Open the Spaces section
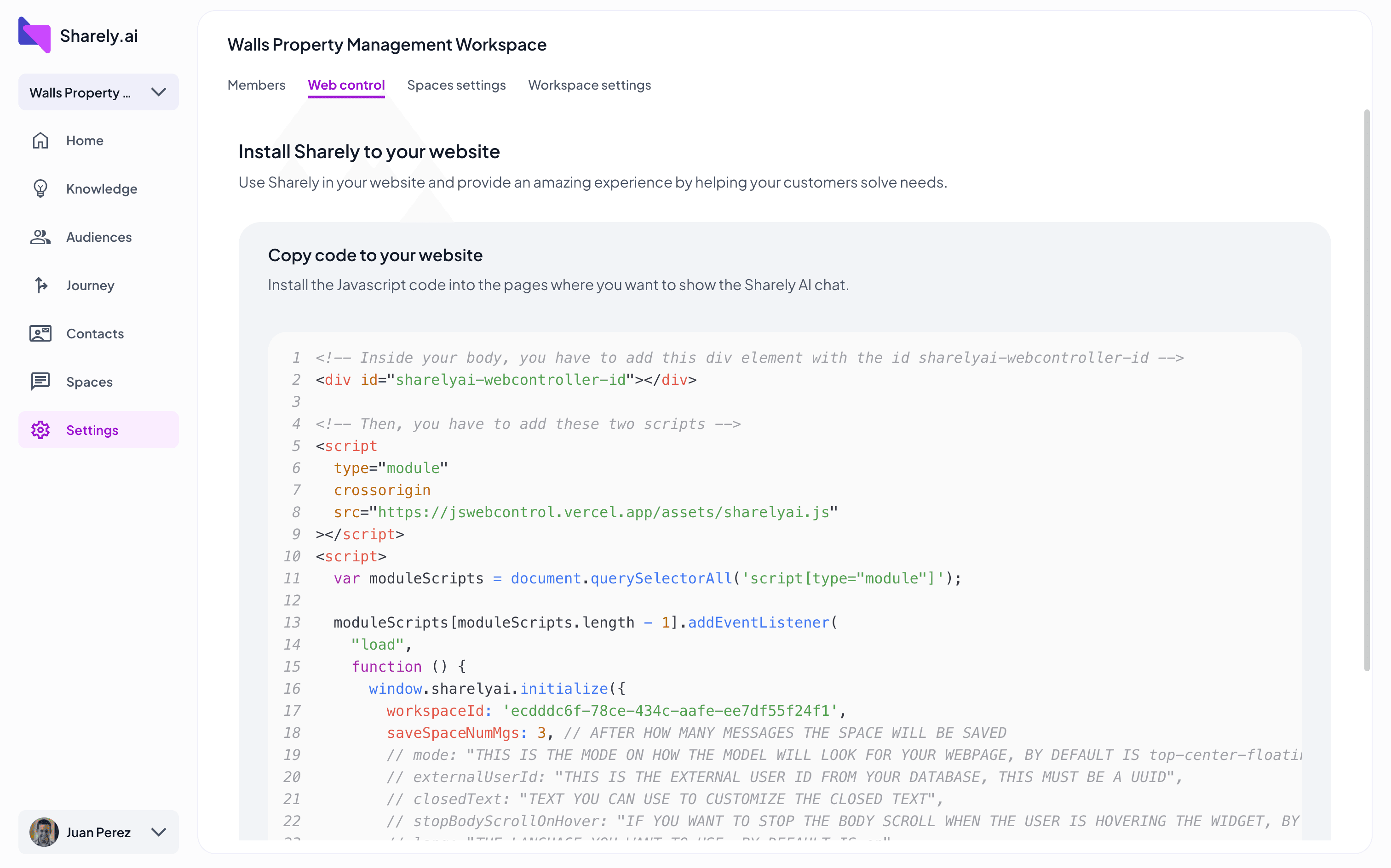 pos(99,382)
